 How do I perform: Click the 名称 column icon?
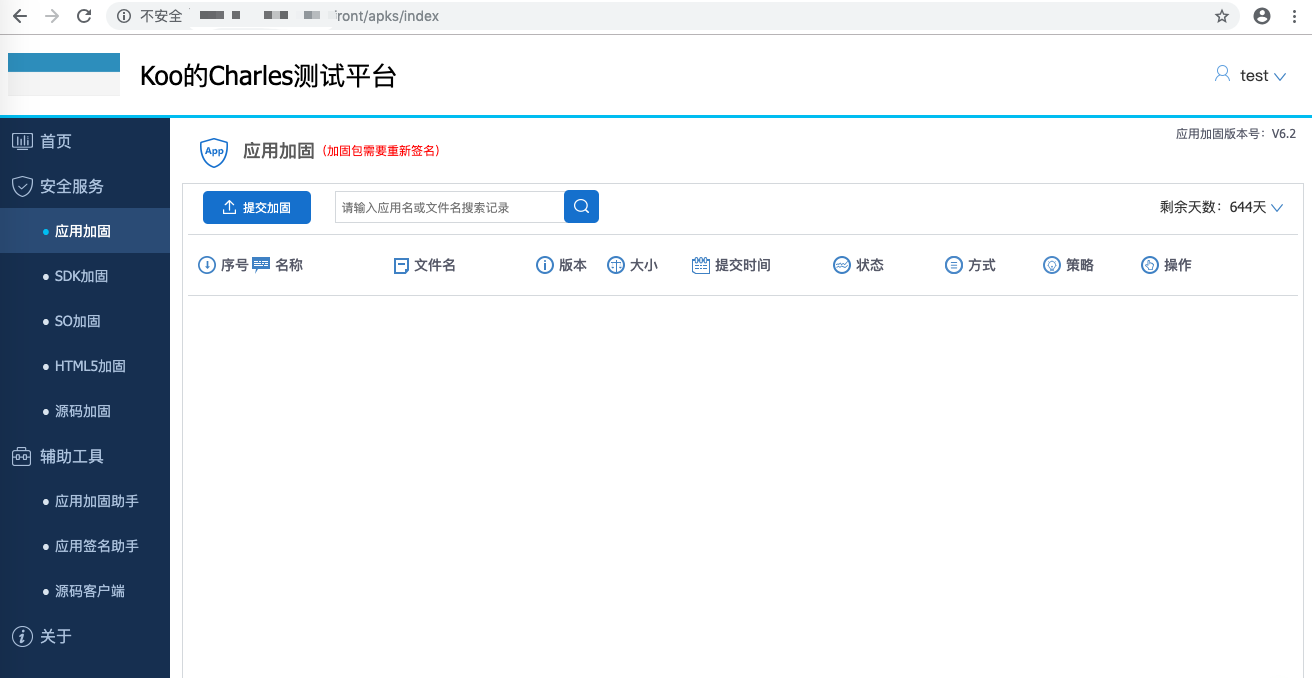click(261, 265)
